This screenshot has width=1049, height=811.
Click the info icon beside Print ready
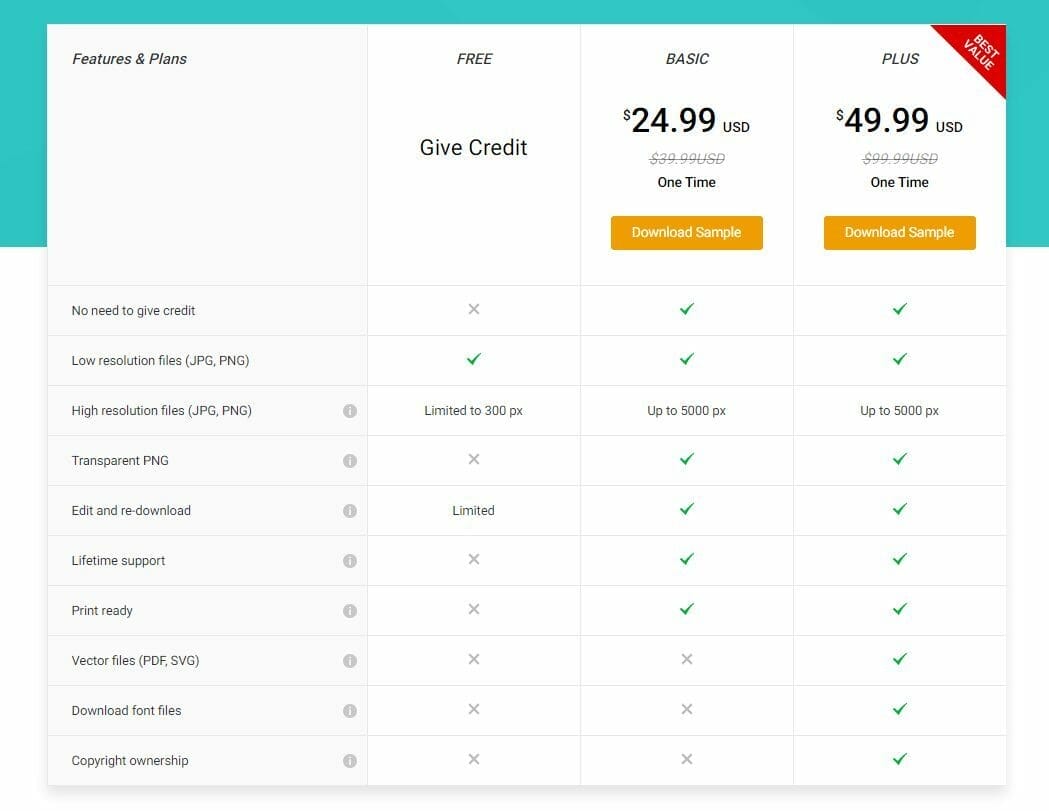click(351, 610)
